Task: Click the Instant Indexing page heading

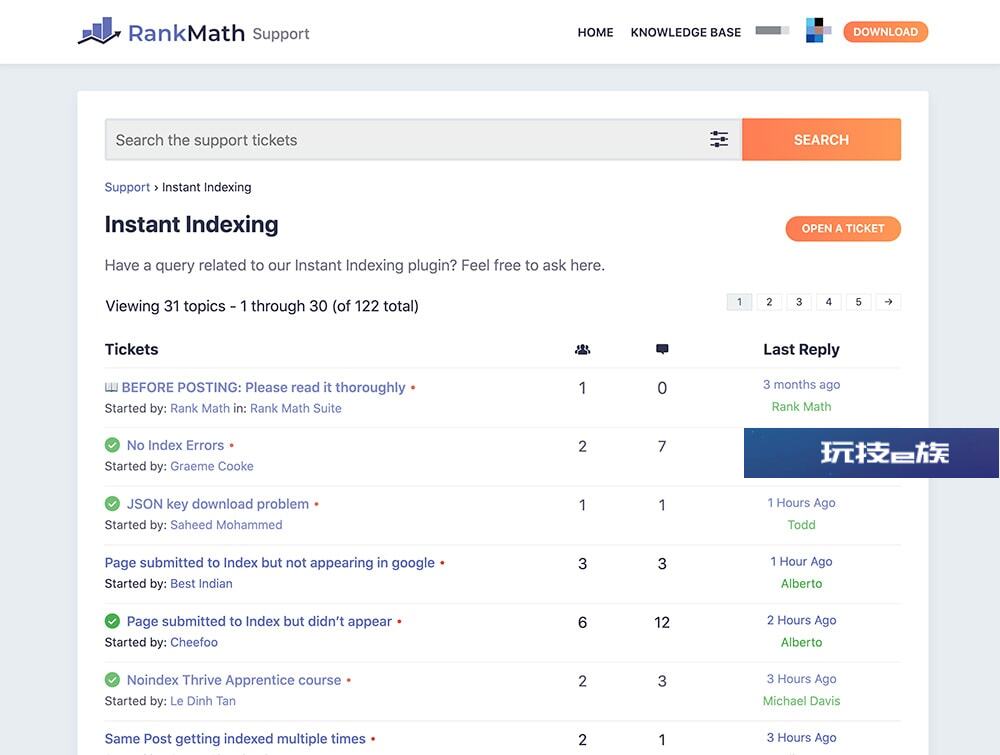Action: 191,224
